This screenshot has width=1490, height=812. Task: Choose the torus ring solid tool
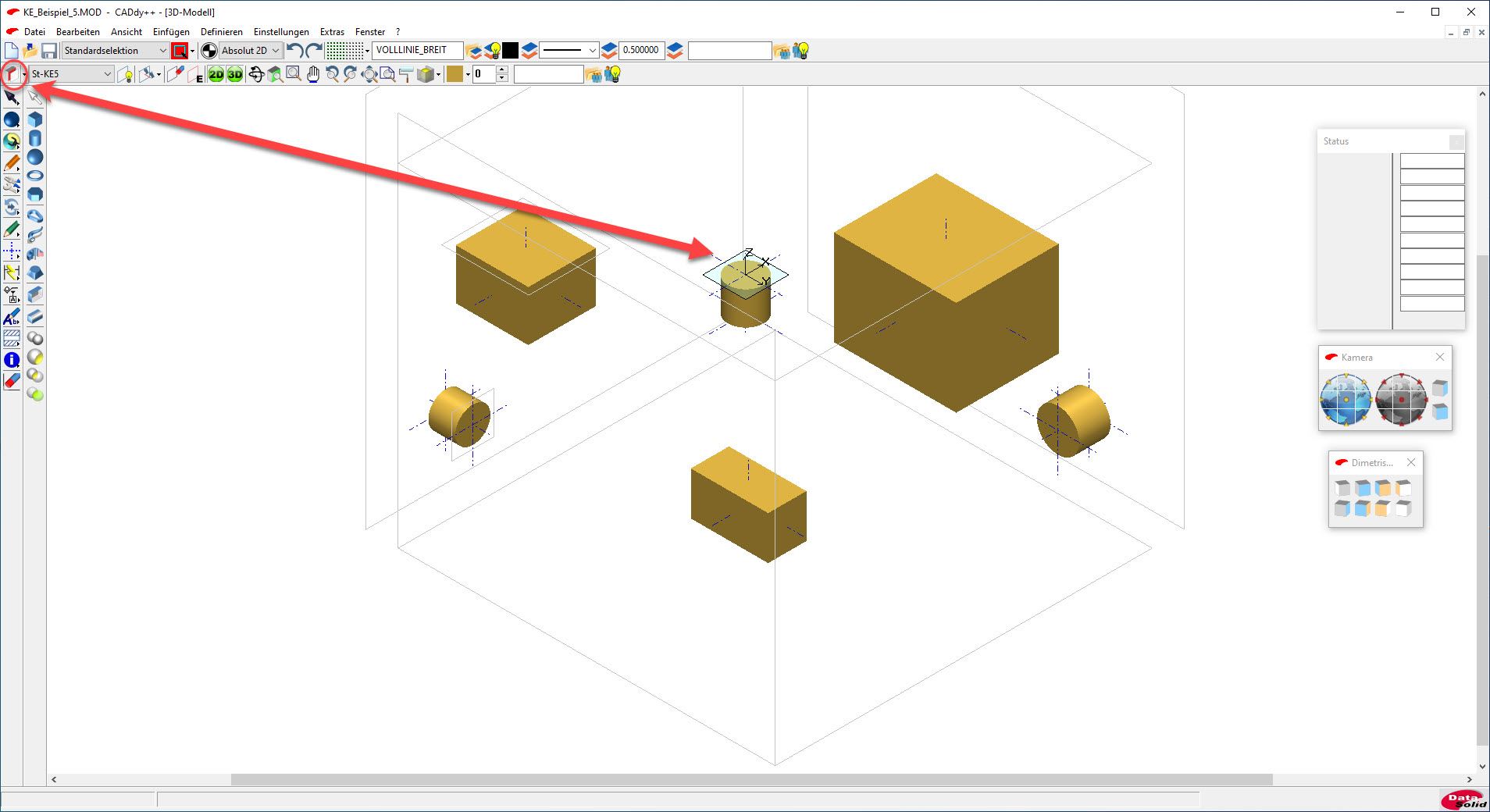pos(35,176)
